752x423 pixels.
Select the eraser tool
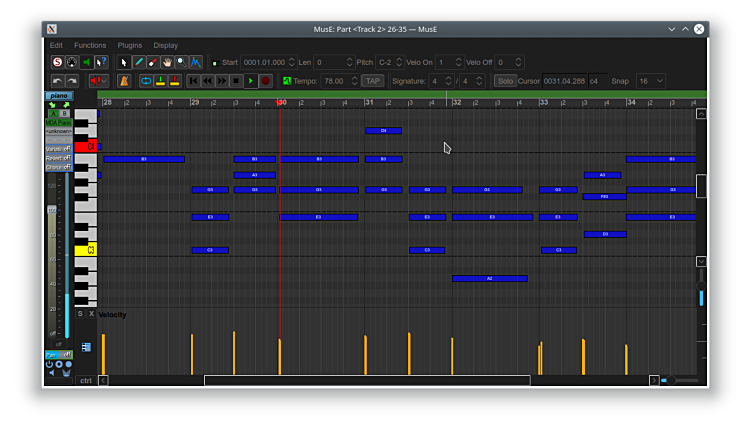153,62
